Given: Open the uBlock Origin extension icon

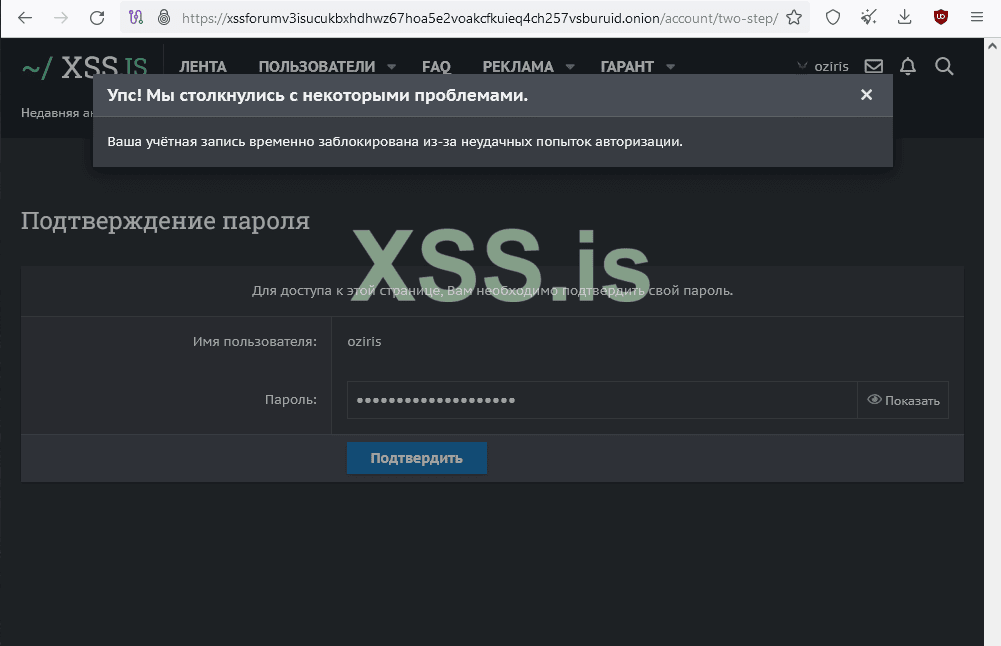Looking at the screenshot, I should pyautogui.click(x=940, y=18).
